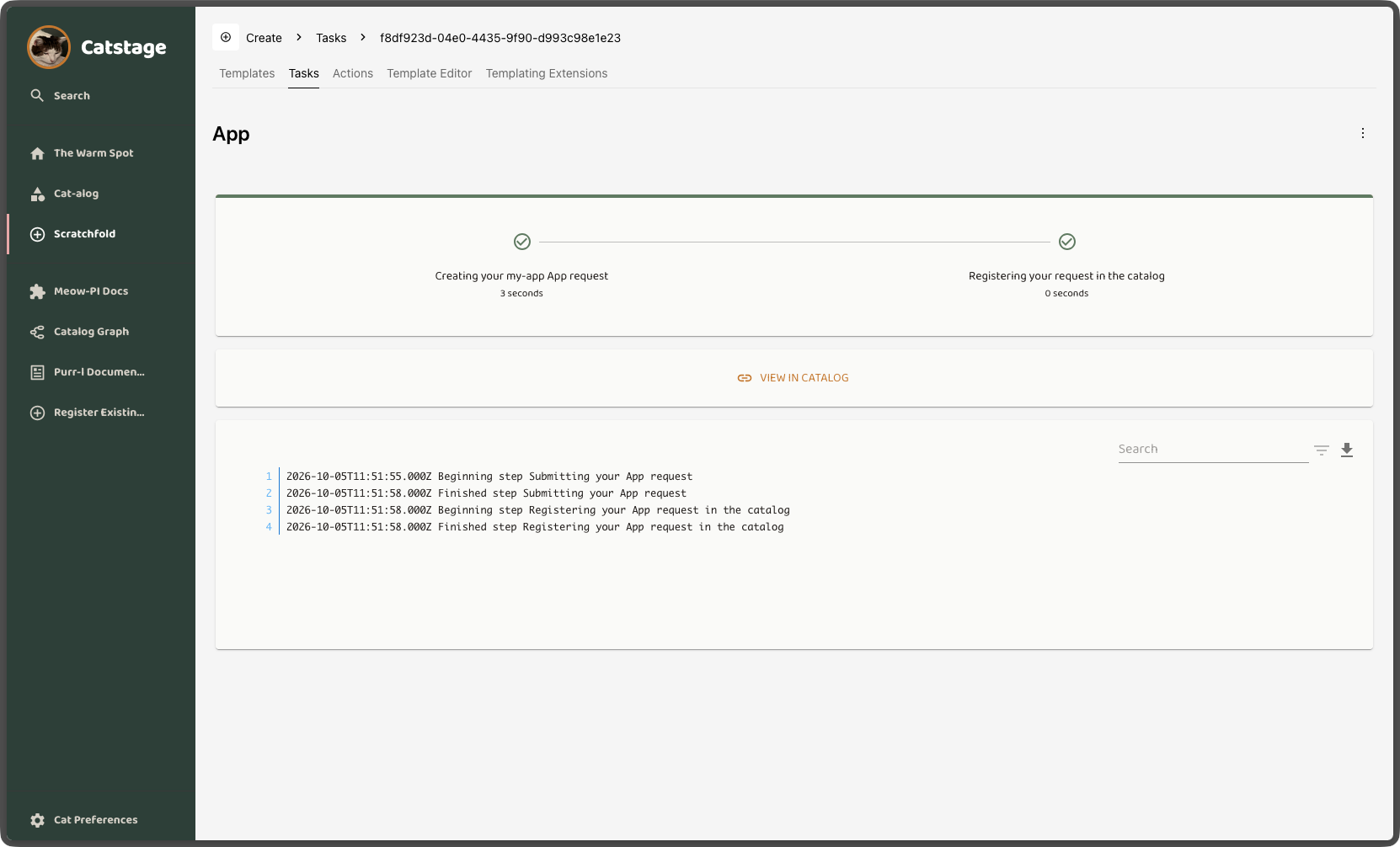
Task: Click the '3 seconds' duration text
Action: click(x=521, y=294)
